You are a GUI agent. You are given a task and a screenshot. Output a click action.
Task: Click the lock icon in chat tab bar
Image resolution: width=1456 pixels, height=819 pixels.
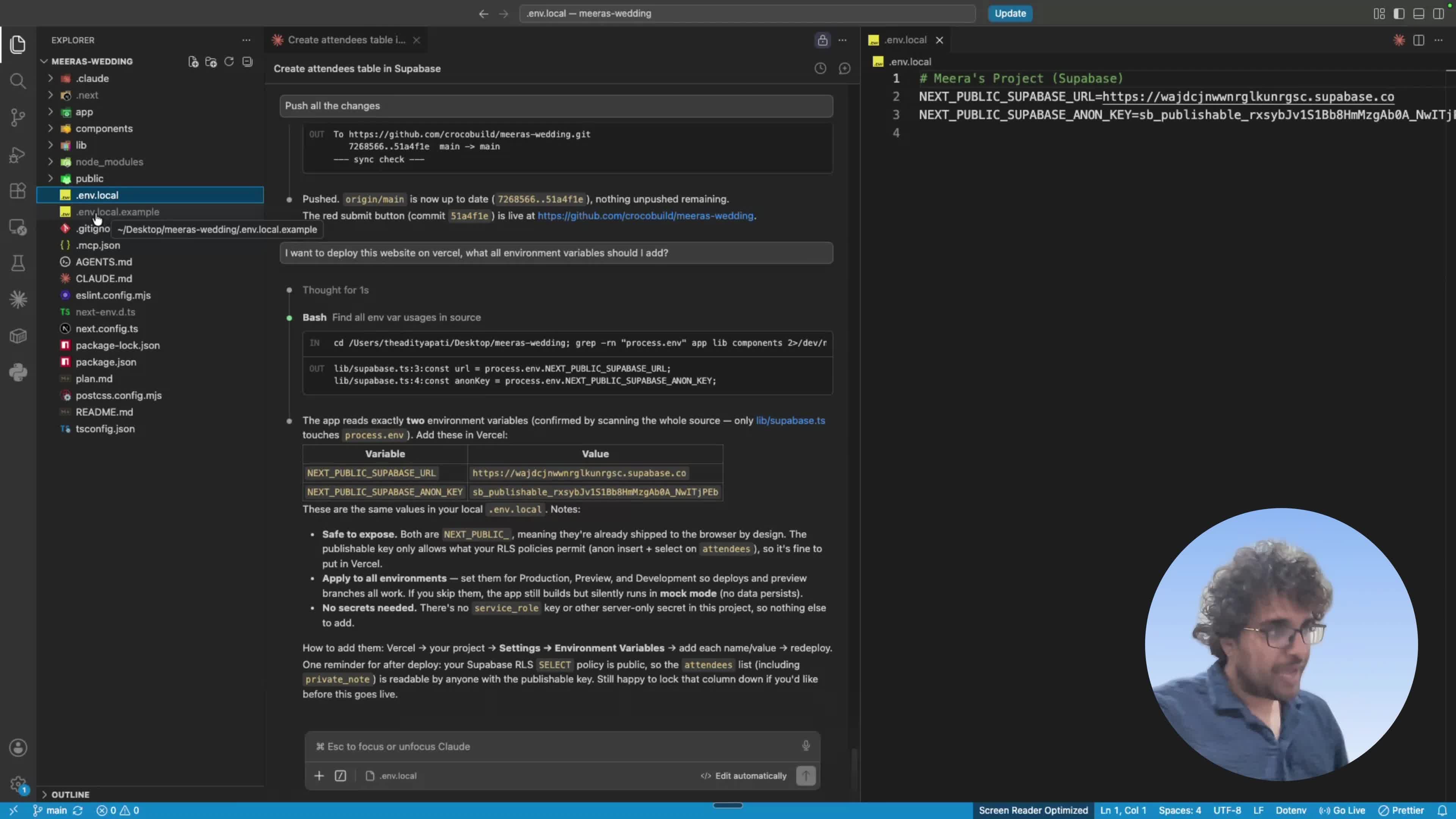coord(822,40)
